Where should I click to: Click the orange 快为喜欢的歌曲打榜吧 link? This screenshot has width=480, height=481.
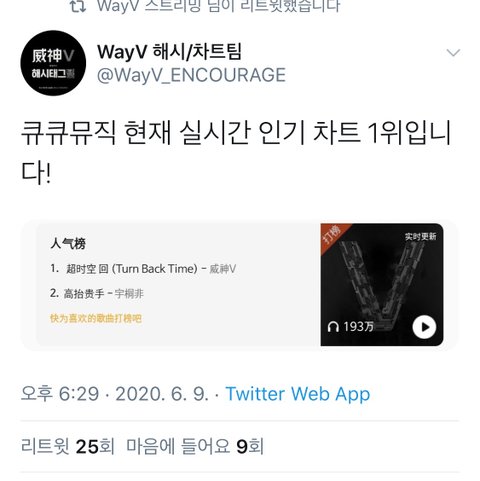click(96, 318)
